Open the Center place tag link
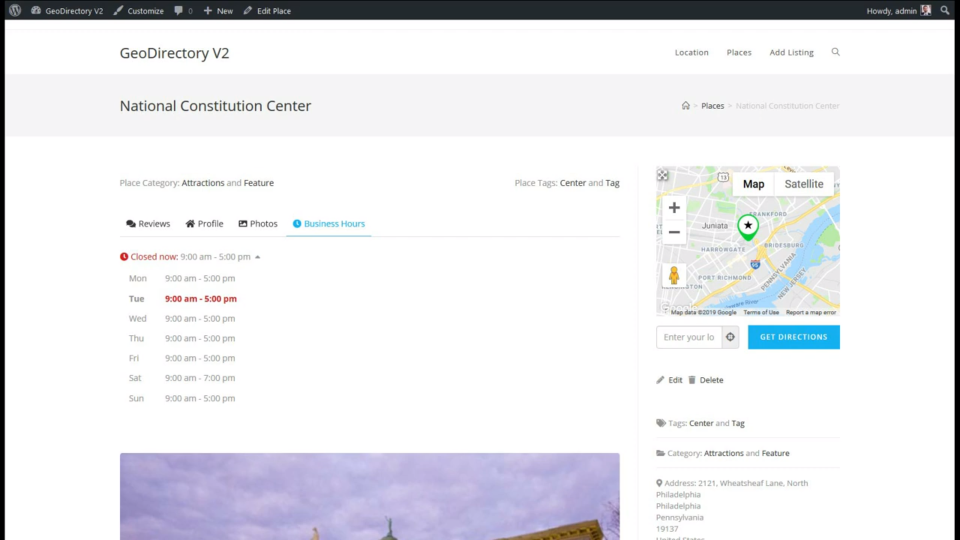The height and width of the screenshot is (540, 960). (x=572, y=182)
